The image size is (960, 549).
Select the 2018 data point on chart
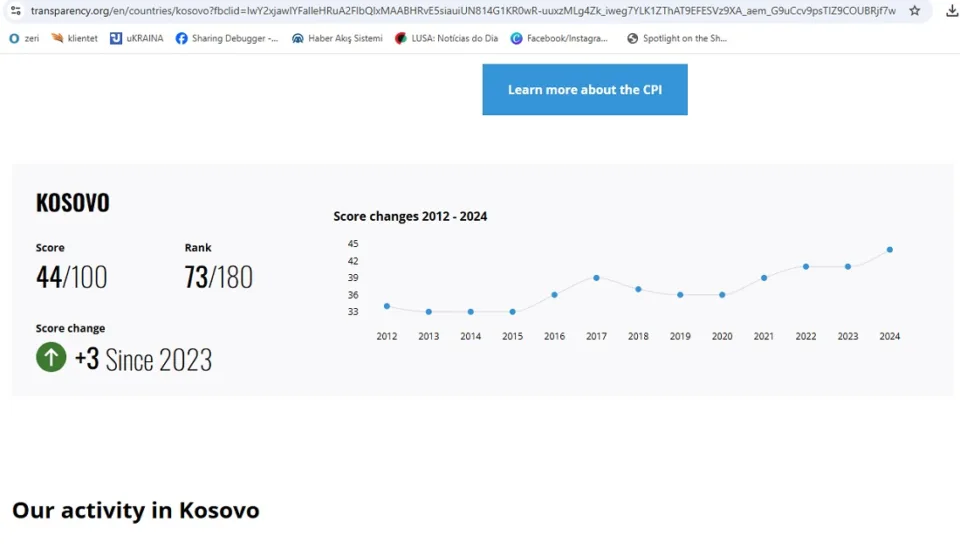(x=638, y=289)
